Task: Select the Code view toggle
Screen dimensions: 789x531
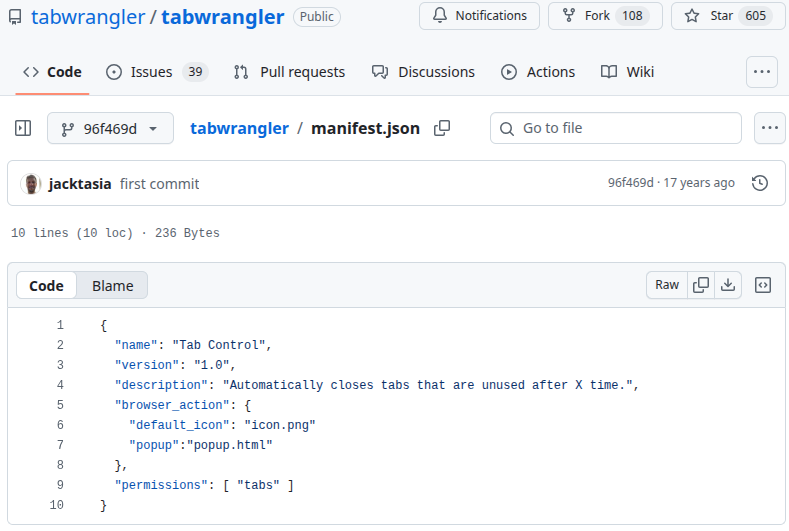Action: (46, 285)
